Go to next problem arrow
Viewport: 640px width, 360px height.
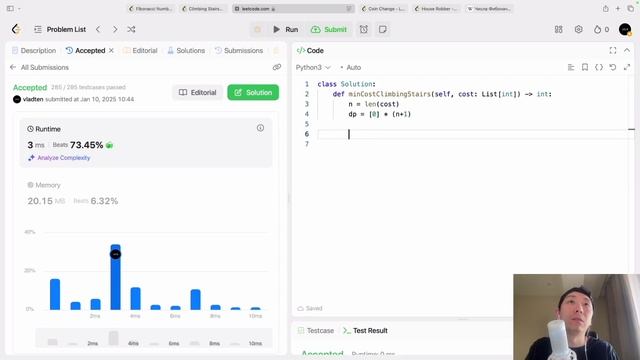coord(115,29)
